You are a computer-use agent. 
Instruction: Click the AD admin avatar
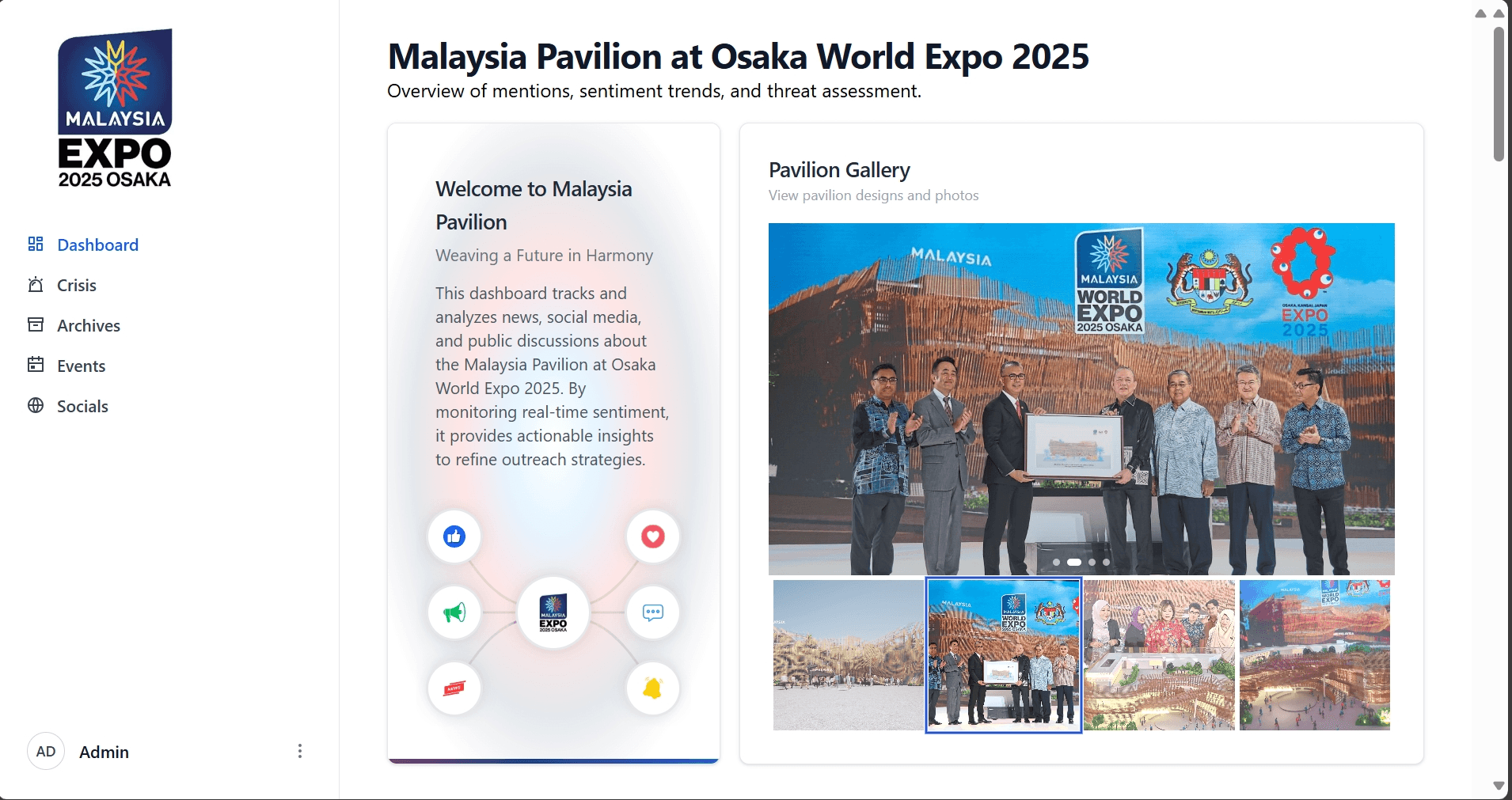46,751
